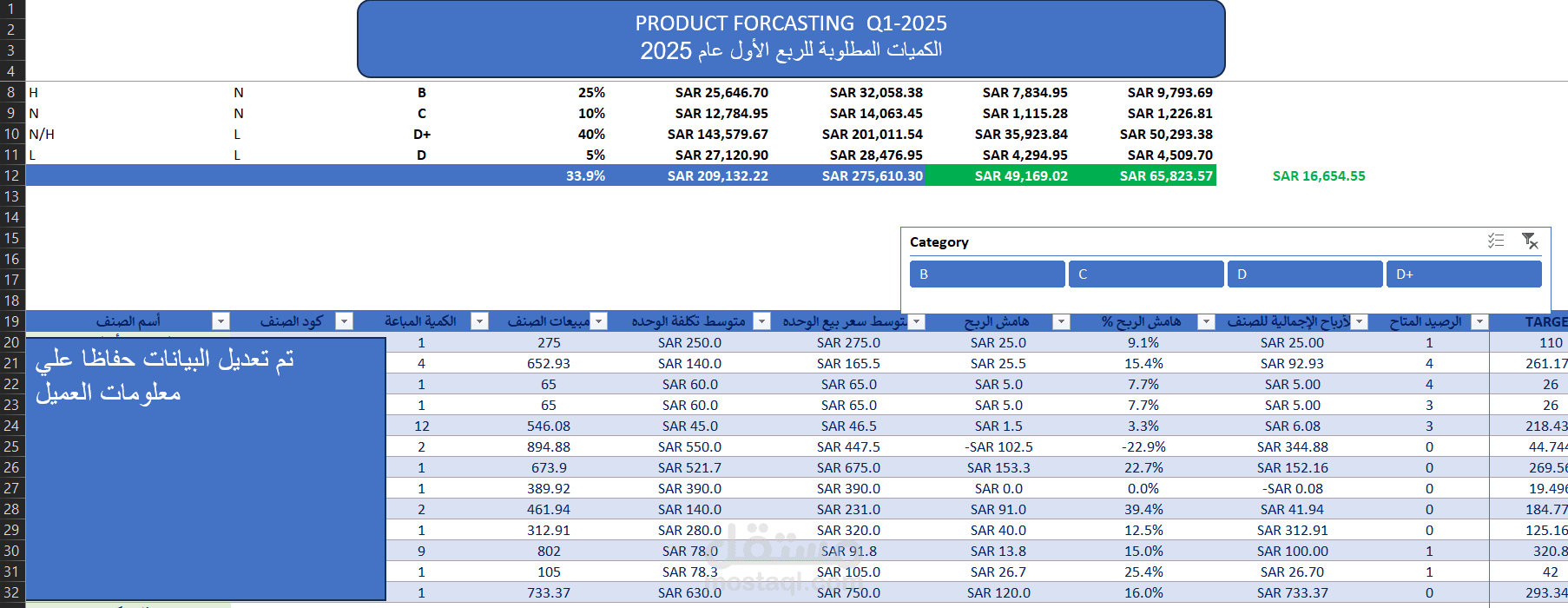Open filter dropdown for متوسط تكلفة الوحده column
This screenshot has height=608, width=1568.
click(x=761, y=321)
